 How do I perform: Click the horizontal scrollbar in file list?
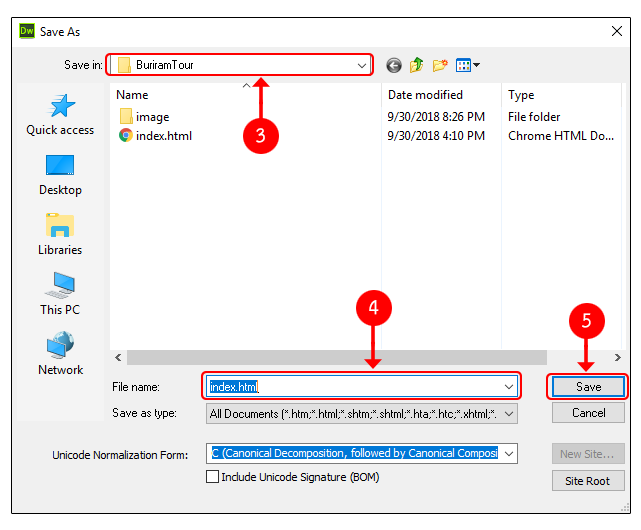click(336, 357)
